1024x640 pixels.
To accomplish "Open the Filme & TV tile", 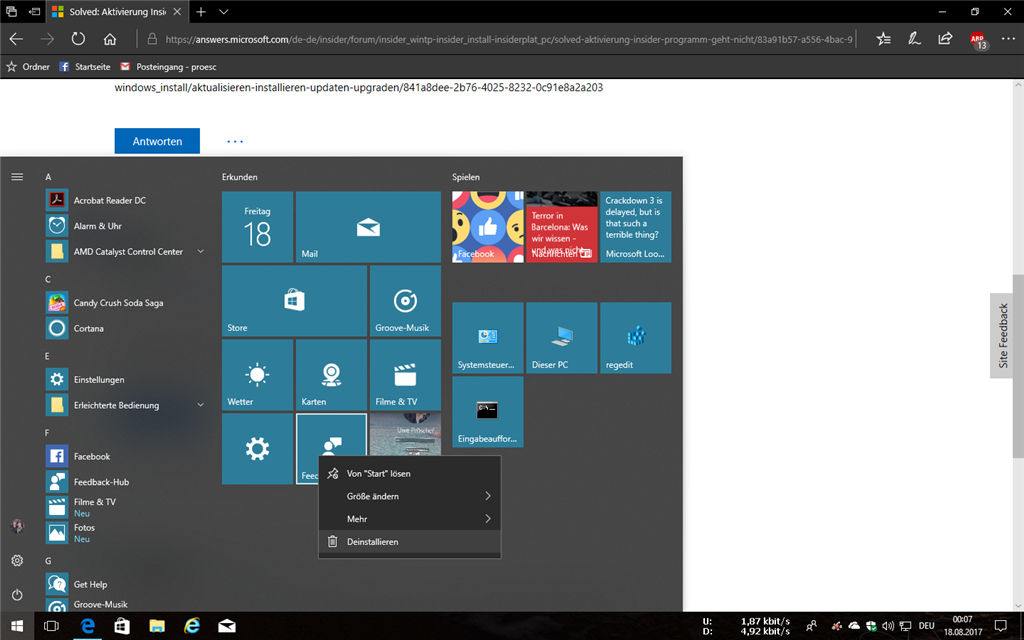I will (406, 375).
